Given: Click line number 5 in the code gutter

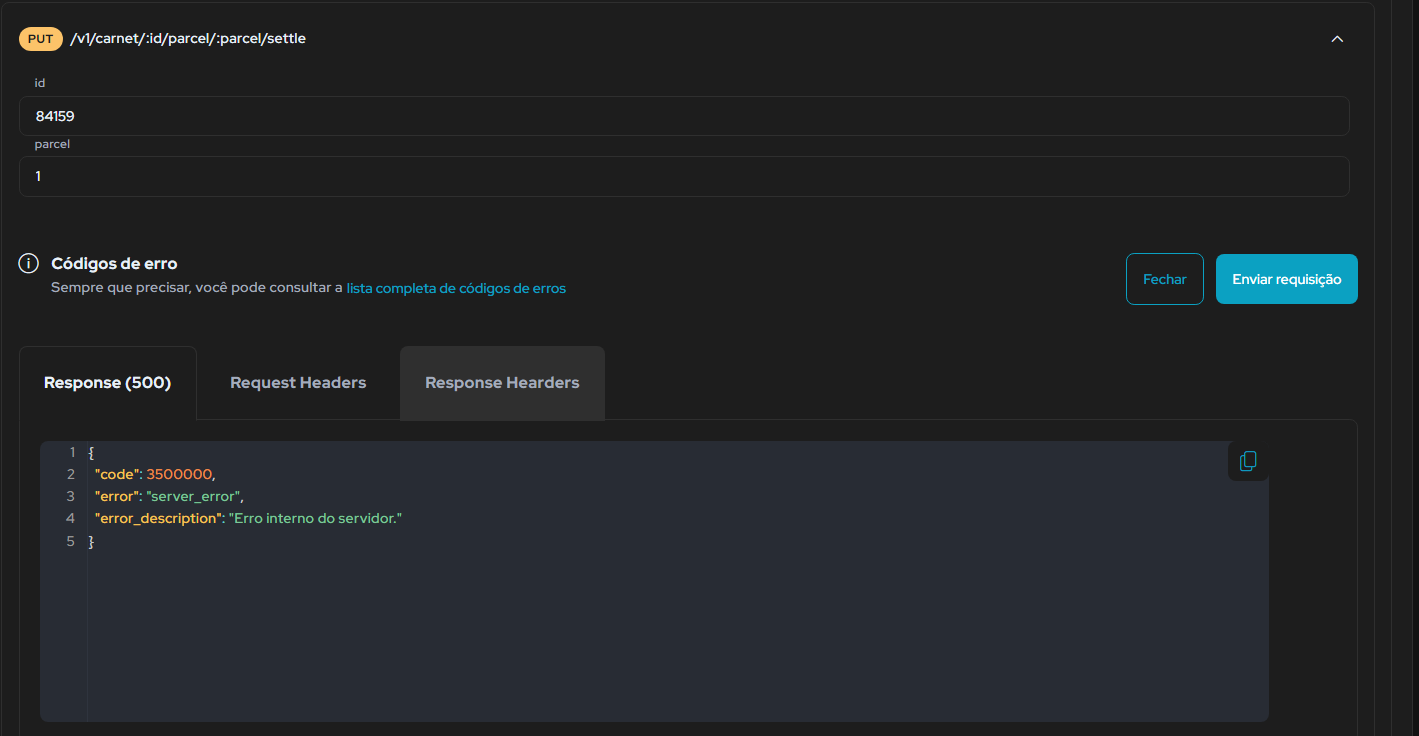Looking at the screenshot, I should click(x=71, y=541).
